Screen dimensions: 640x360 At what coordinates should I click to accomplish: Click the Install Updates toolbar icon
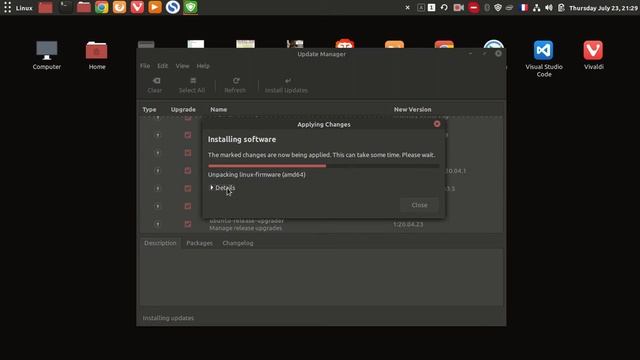coord(287,85)
